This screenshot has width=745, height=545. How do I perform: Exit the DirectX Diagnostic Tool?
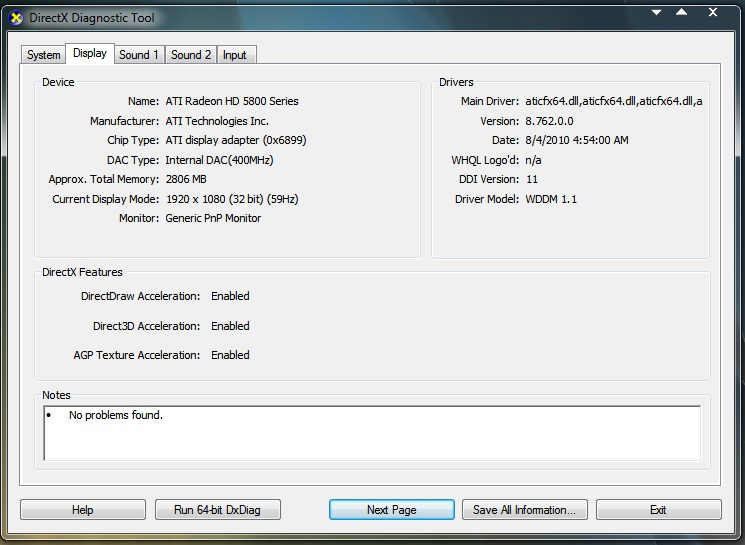tap(659, 510)
